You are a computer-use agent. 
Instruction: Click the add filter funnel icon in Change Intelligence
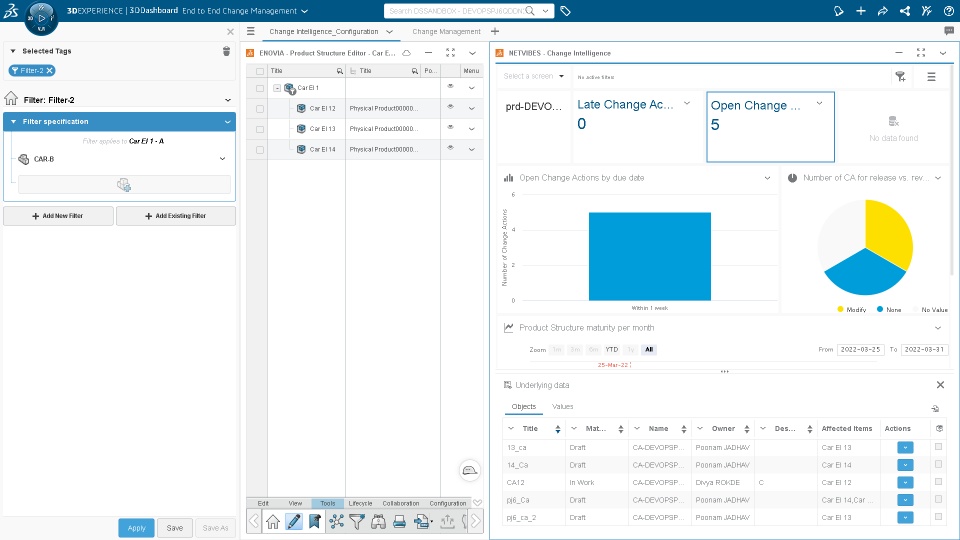(x=901, y=77)
